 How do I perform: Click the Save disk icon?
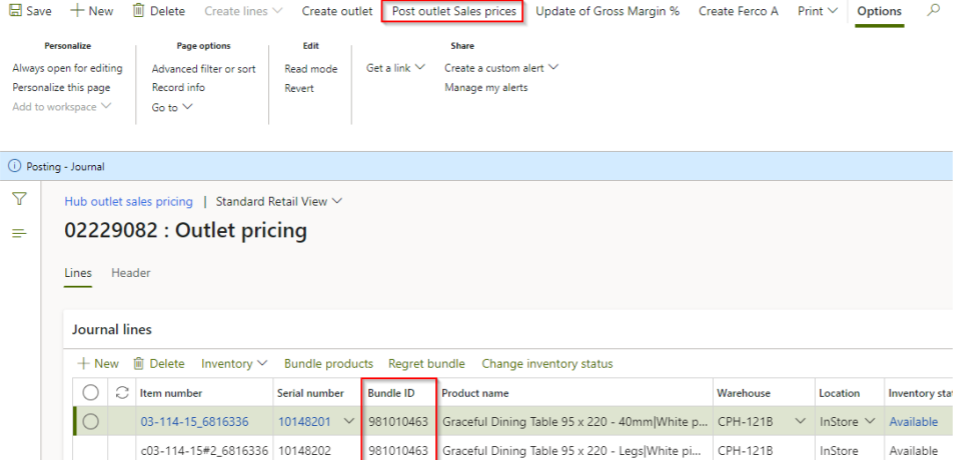[x=15, y=11]
